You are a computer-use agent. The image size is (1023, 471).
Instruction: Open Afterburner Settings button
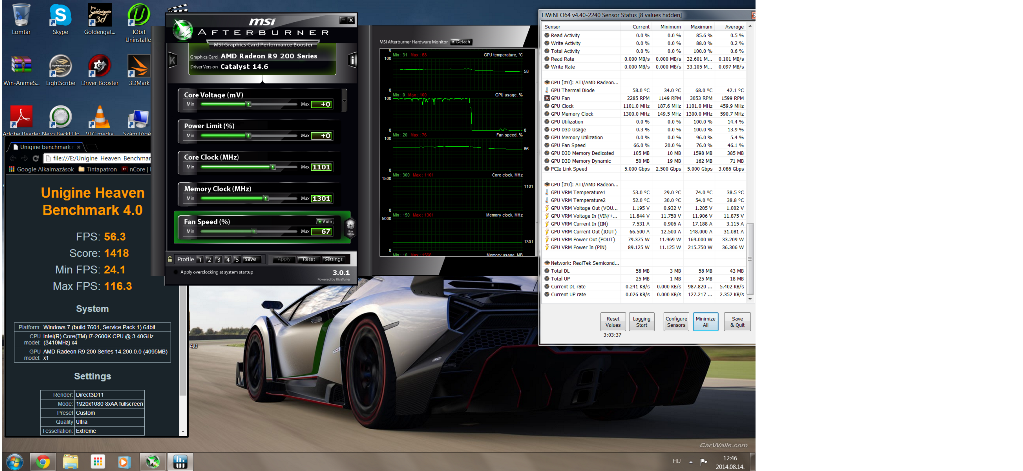point(333,259)
